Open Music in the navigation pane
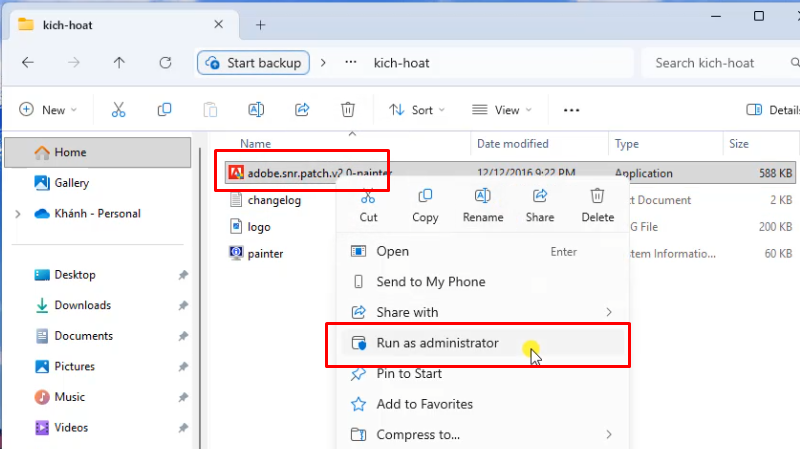This screenshot has height=449, width=800. (69, 397)
